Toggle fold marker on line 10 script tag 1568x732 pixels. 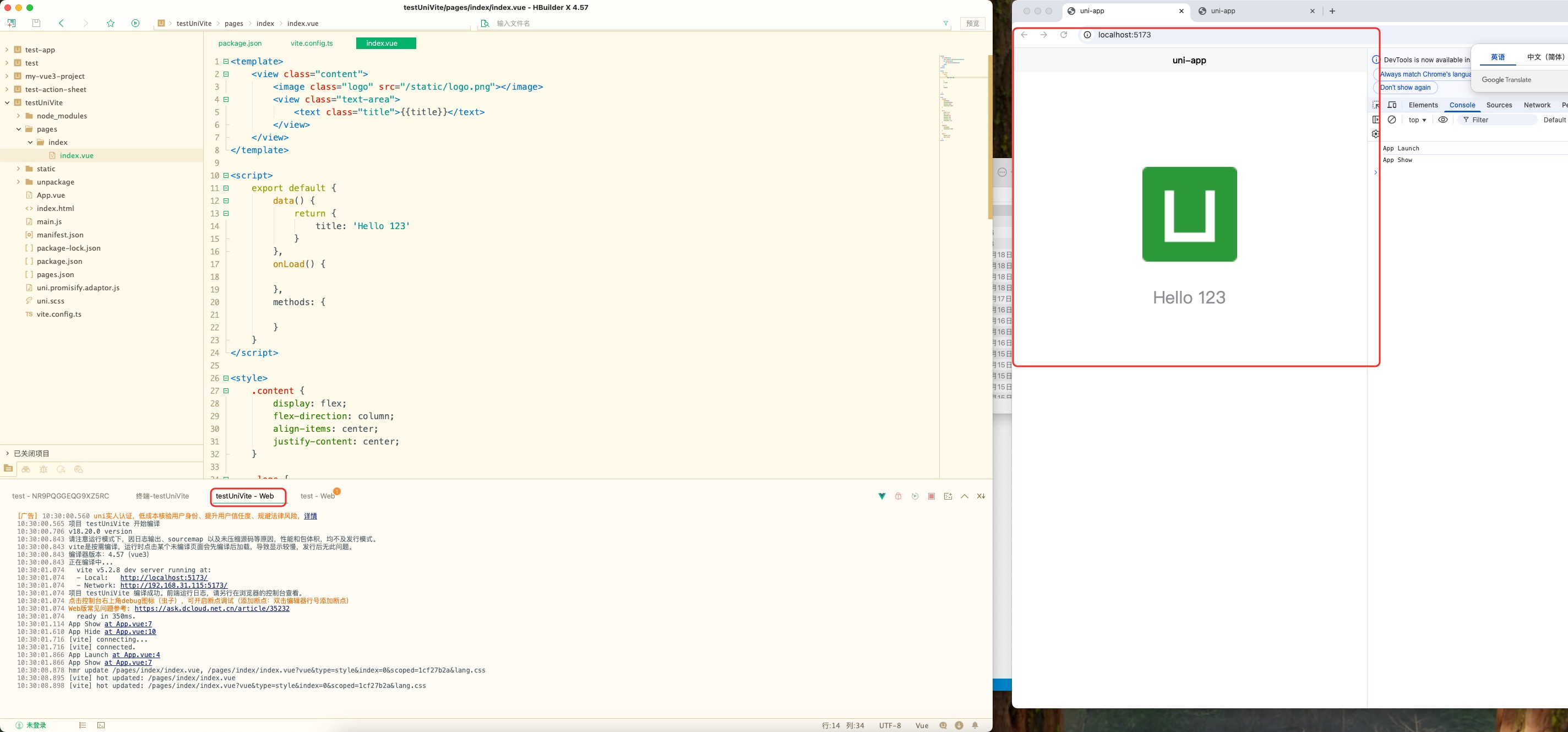click(226, 175)
